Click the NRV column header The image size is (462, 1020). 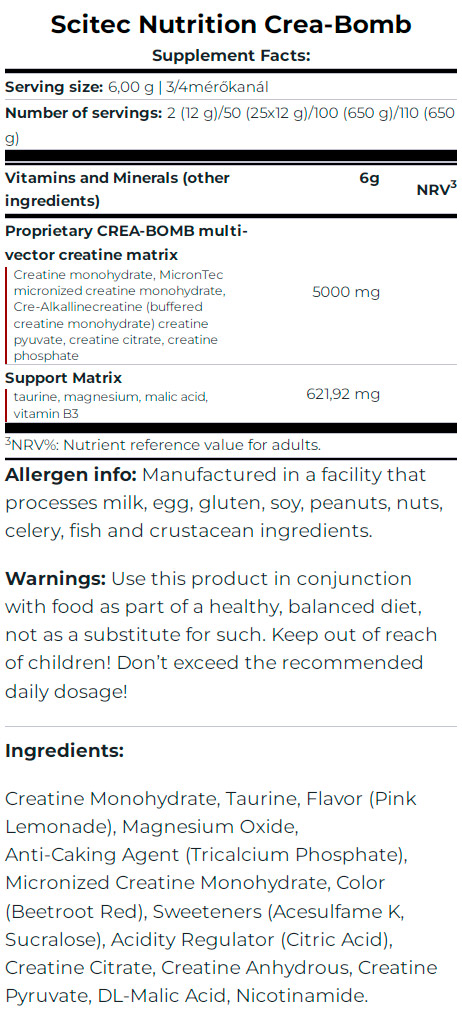pyautogui.click(x=436, y=189)
